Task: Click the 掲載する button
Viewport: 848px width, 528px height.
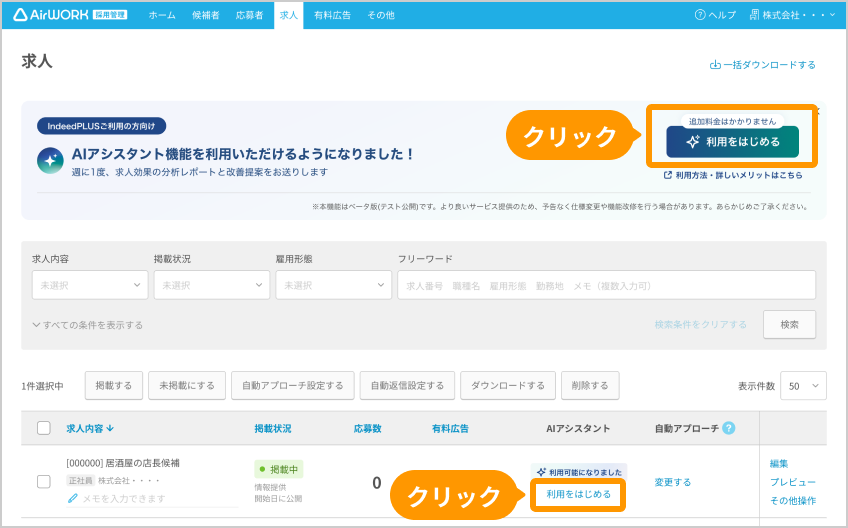Action: [x=114, y=386]
